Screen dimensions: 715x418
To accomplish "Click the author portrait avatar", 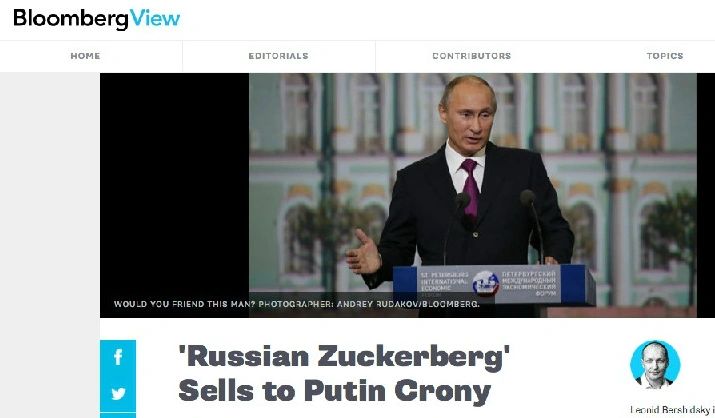I will [x=655, y=364].
